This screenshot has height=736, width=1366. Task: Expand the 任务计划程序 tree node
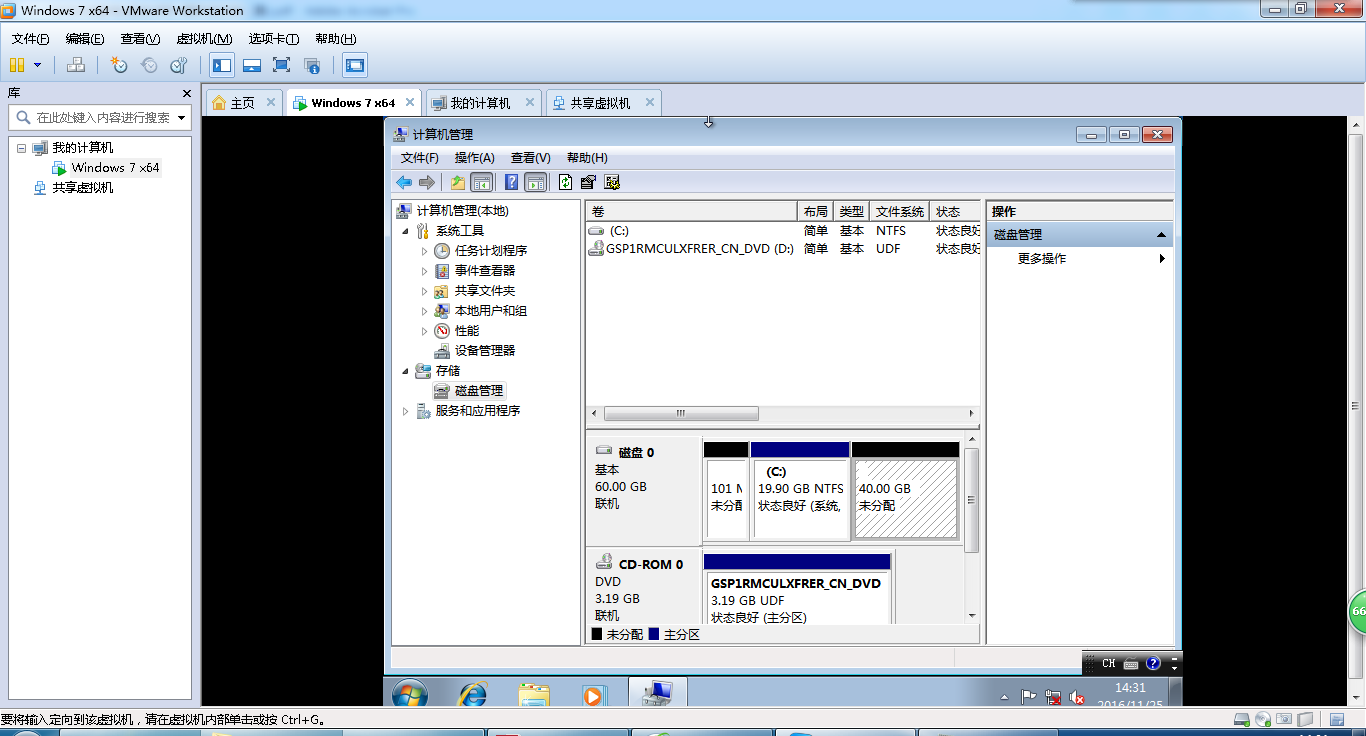(x=424, y=251)
